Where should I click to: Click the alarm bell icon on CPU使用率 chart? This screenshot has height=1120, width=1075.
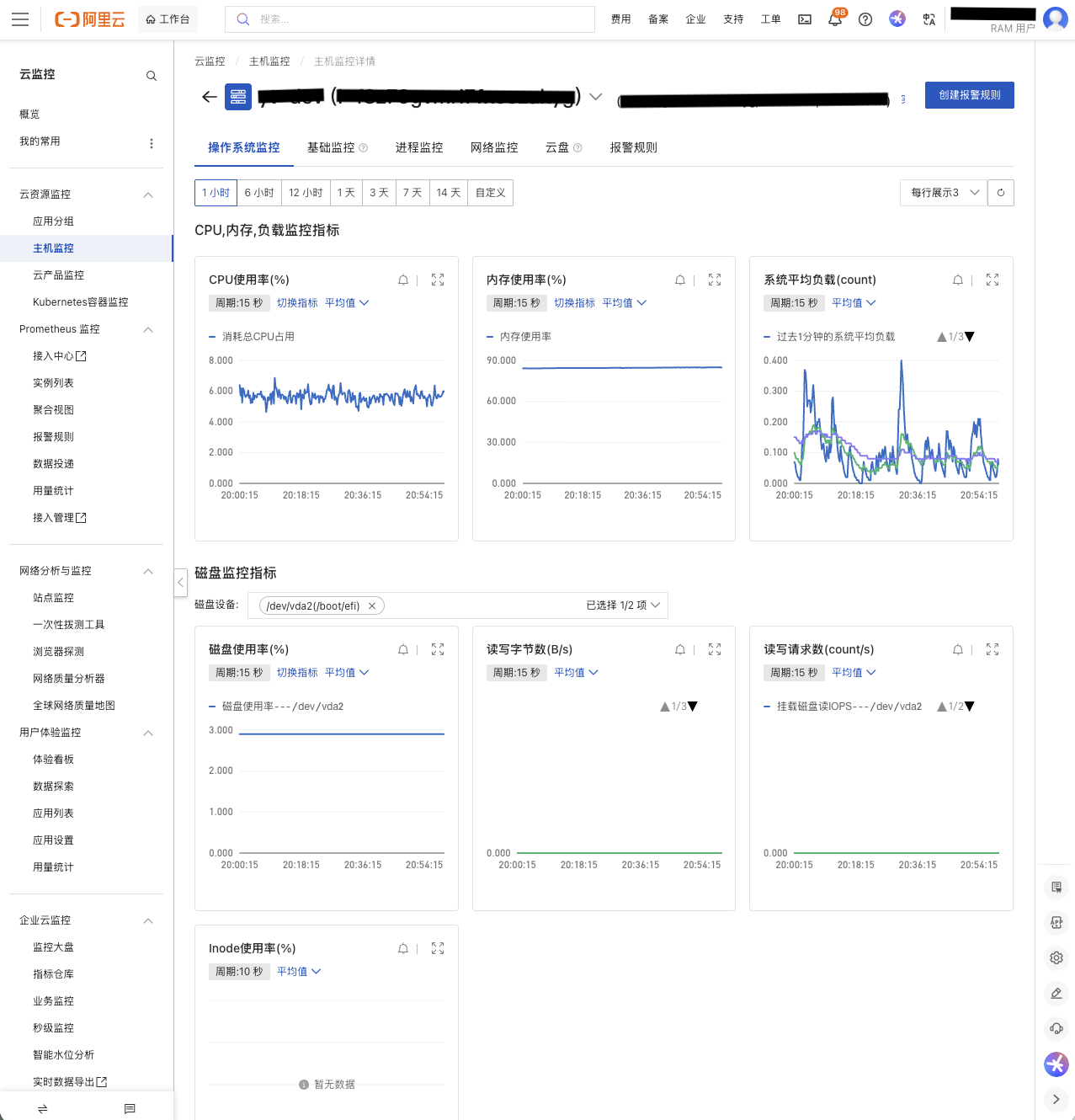click(403, 280)
